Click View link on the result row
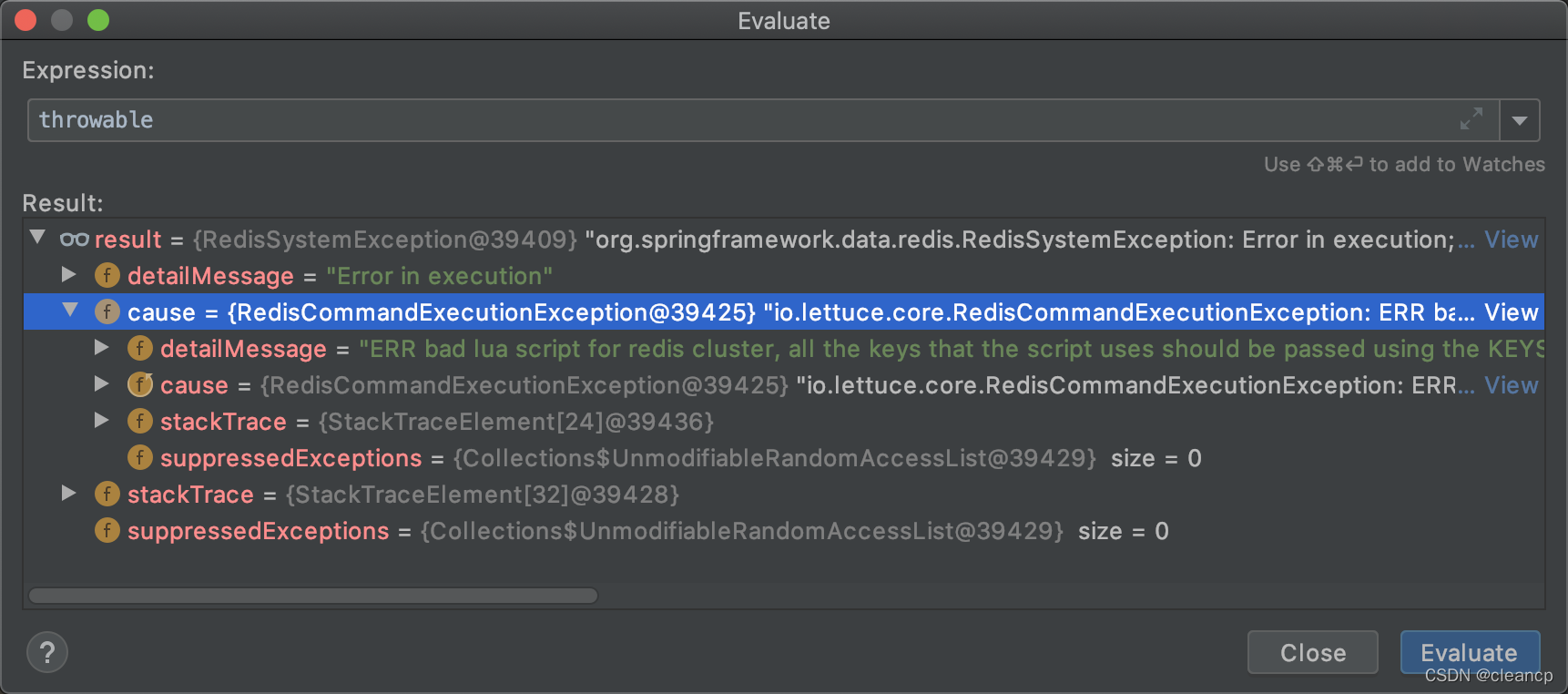Screen dimensions: 1568x694 coord(1511,240)
